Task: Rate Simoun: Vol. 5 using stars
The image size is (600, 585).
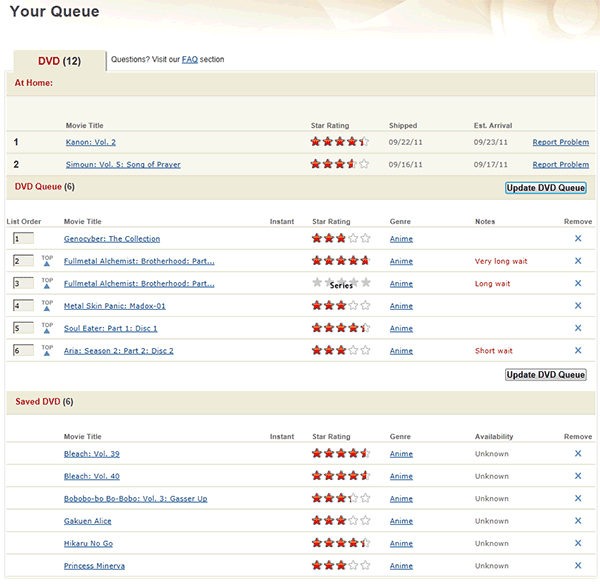Action: pos(340,164)
